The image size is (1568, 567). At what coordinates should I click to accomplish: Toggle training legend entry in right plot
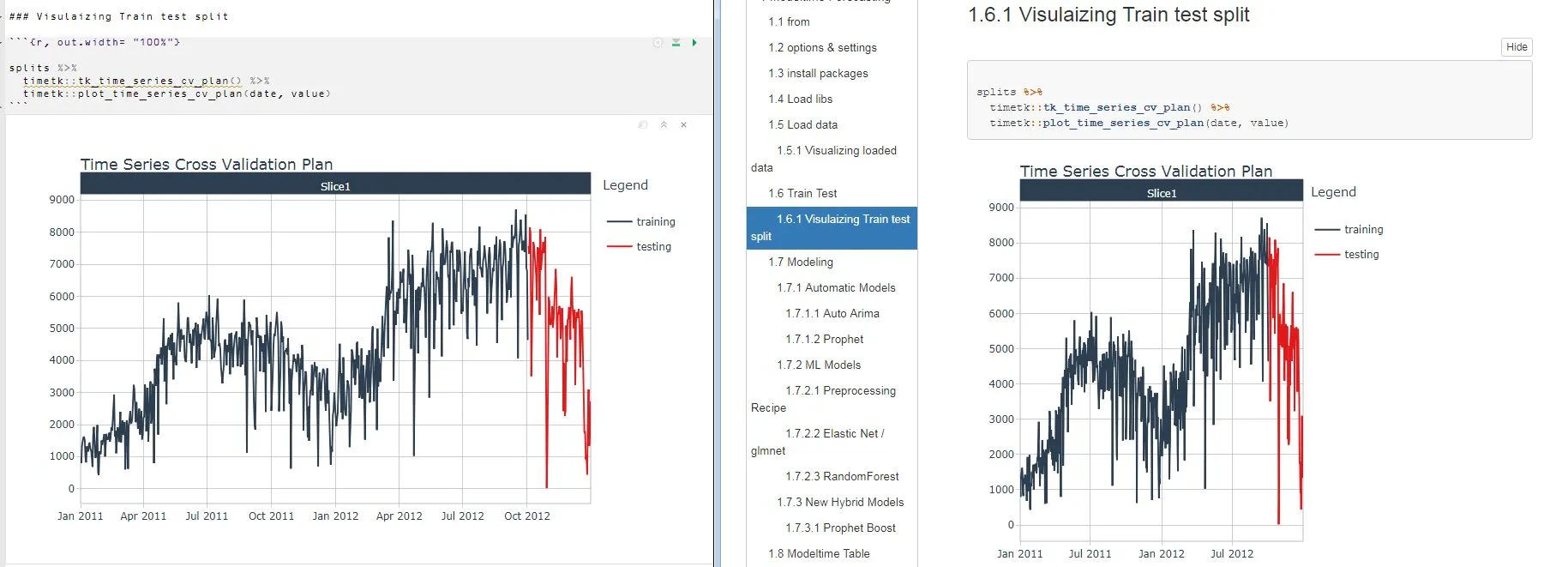1349,229
